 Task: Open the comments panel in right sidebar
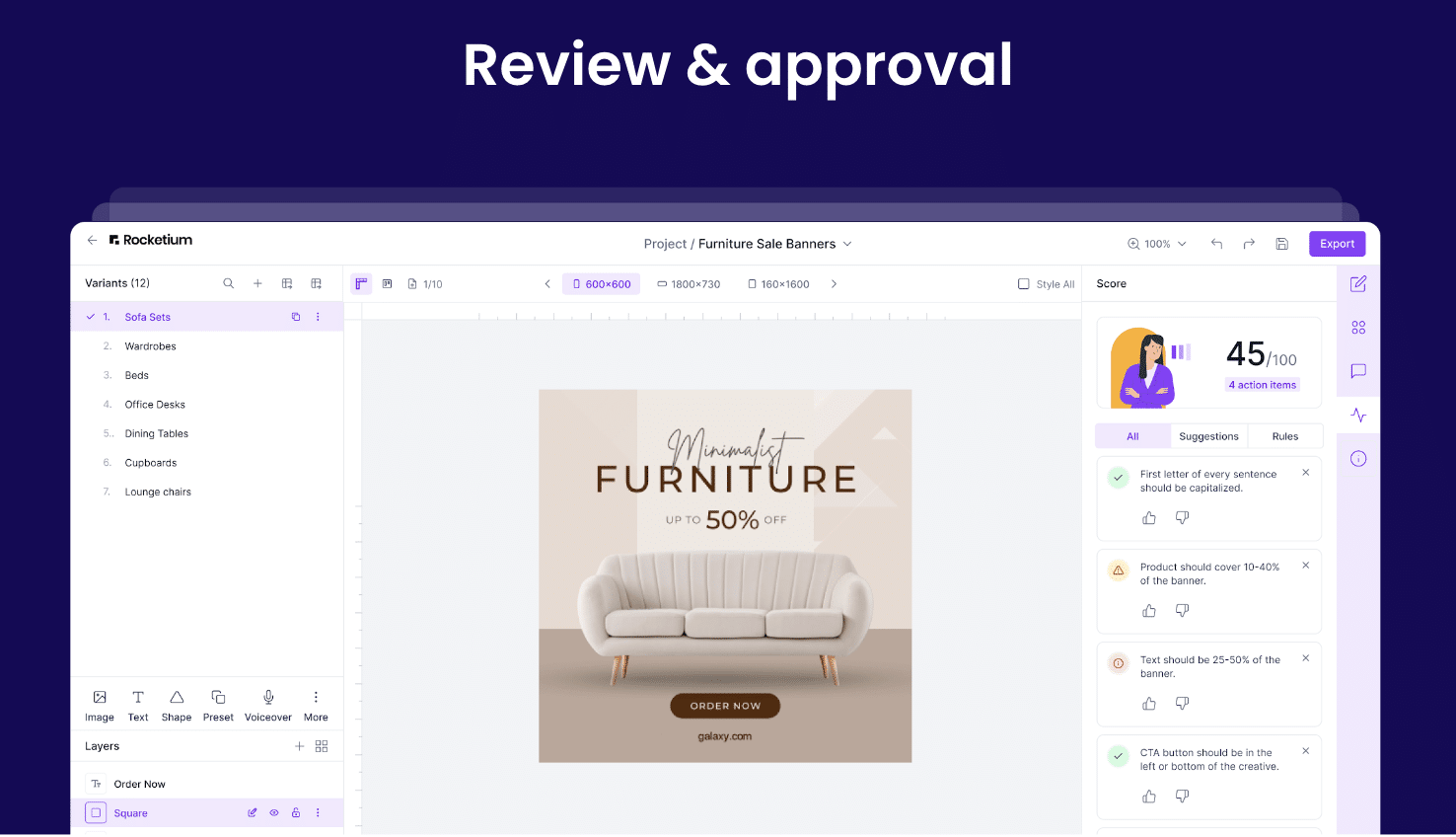point(1358,371)
